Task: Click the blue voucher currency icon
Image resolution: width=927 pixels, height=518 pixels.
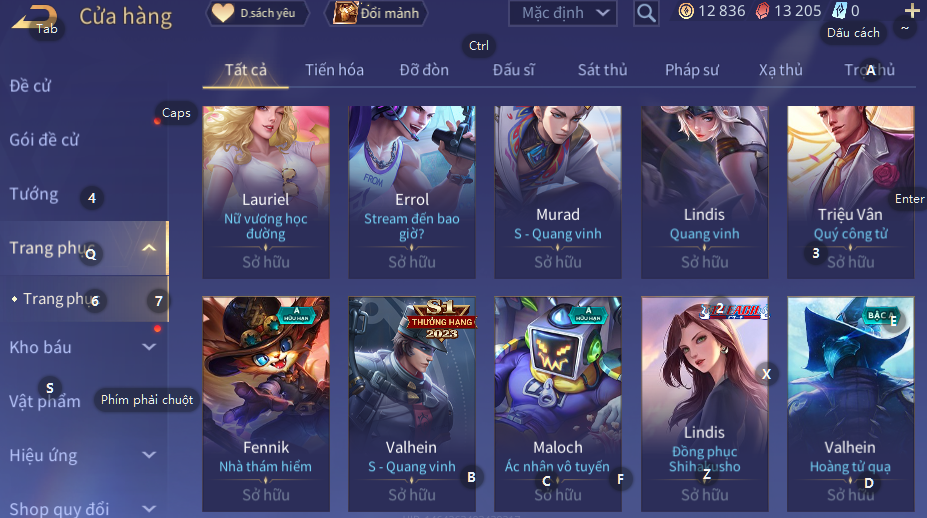Action: [840, 11]
